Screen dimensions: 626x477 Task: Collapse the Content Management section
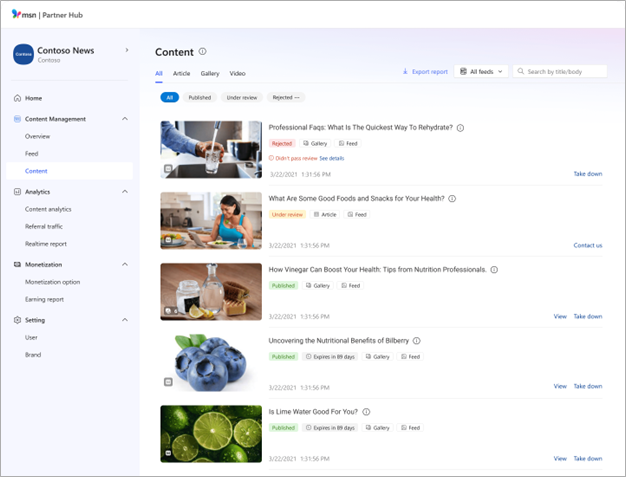125,119
